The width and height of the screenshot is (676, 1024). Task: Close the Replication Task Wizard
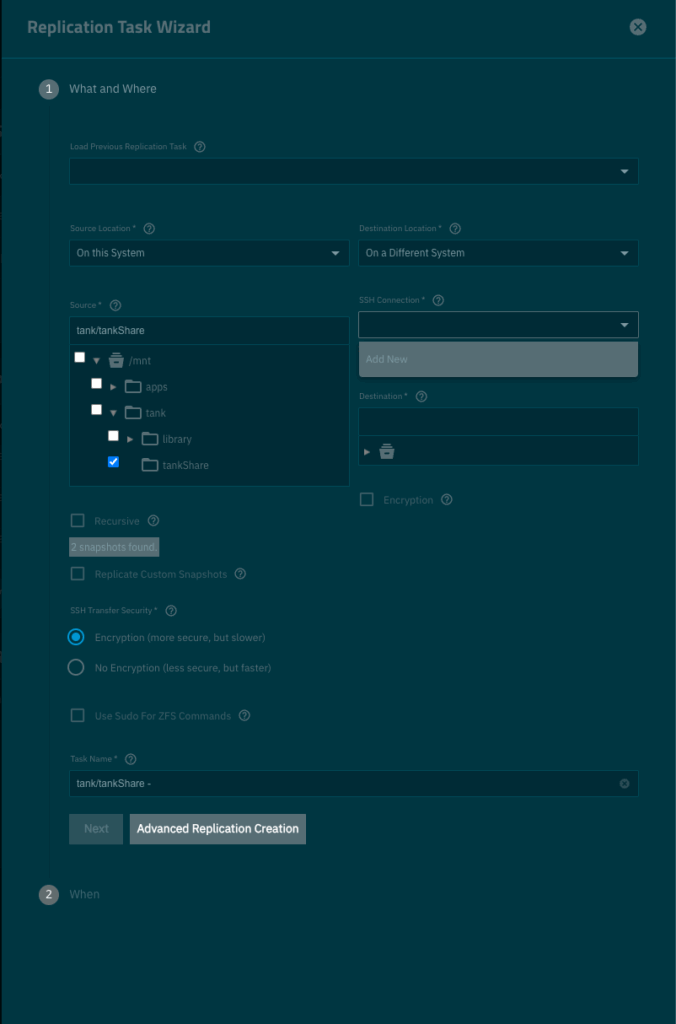pyautogui.click(x=637, y=27)
